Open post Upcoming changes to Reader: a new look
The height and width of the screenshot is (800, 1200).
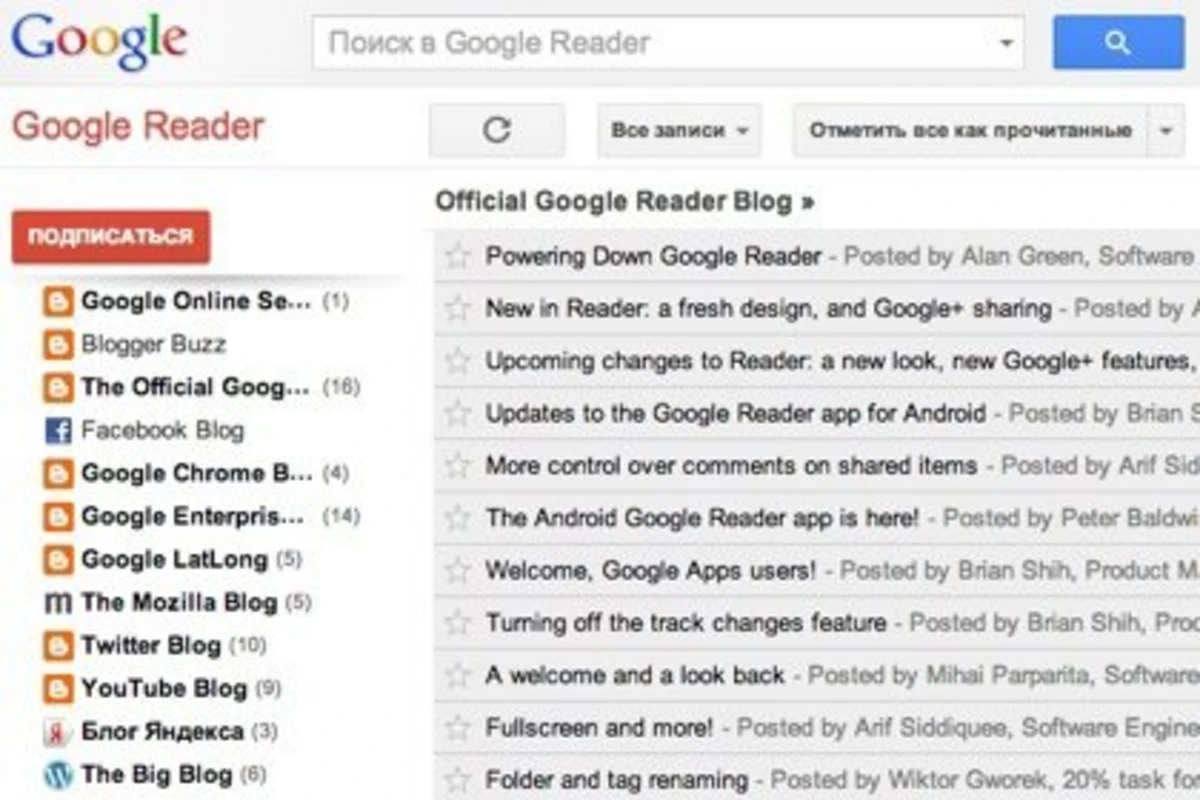pyautogui.click(x=842, y=361)
